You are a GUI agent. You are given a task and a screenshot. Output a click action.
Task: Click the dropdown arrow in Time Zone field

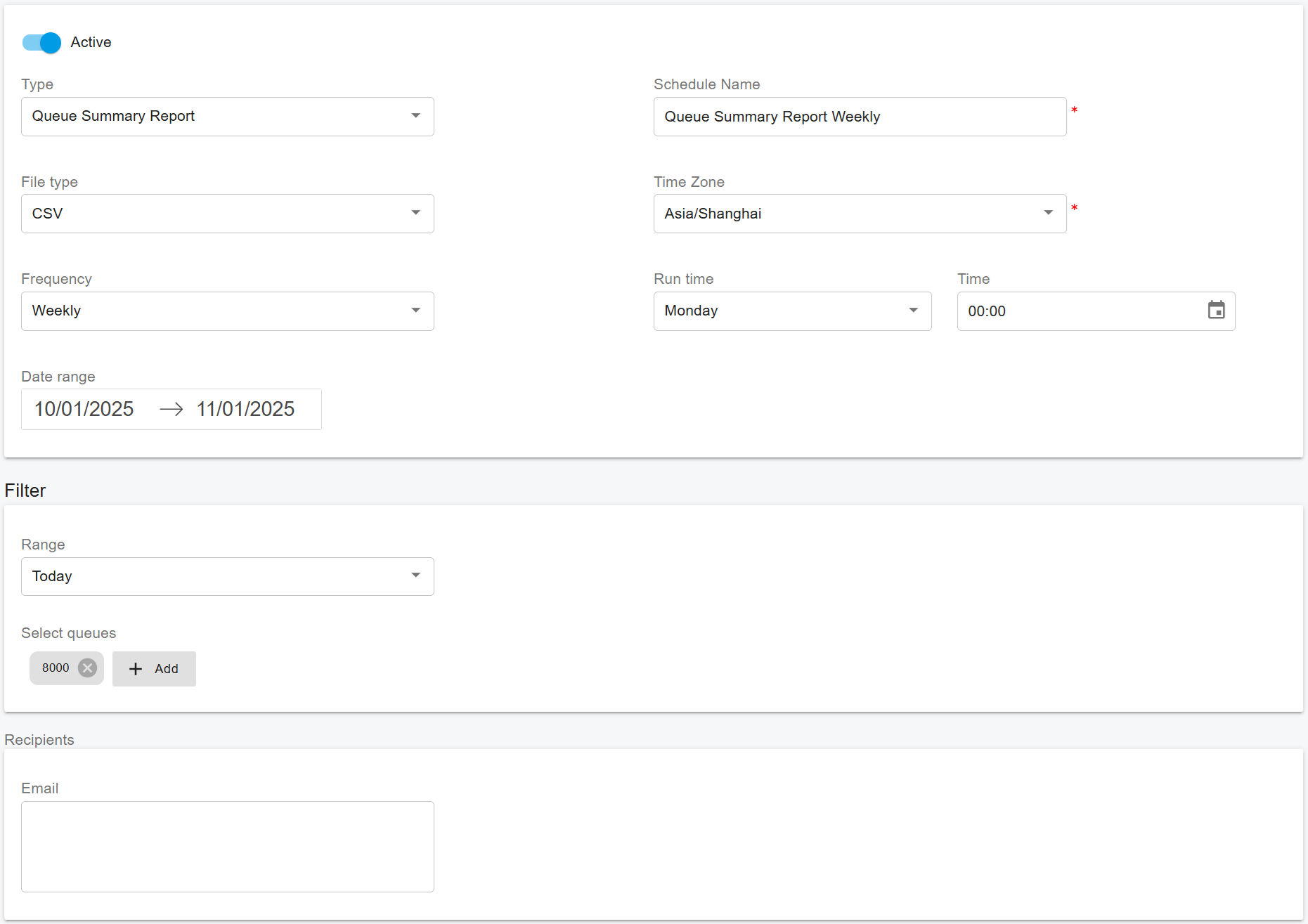click(1048, 213)
